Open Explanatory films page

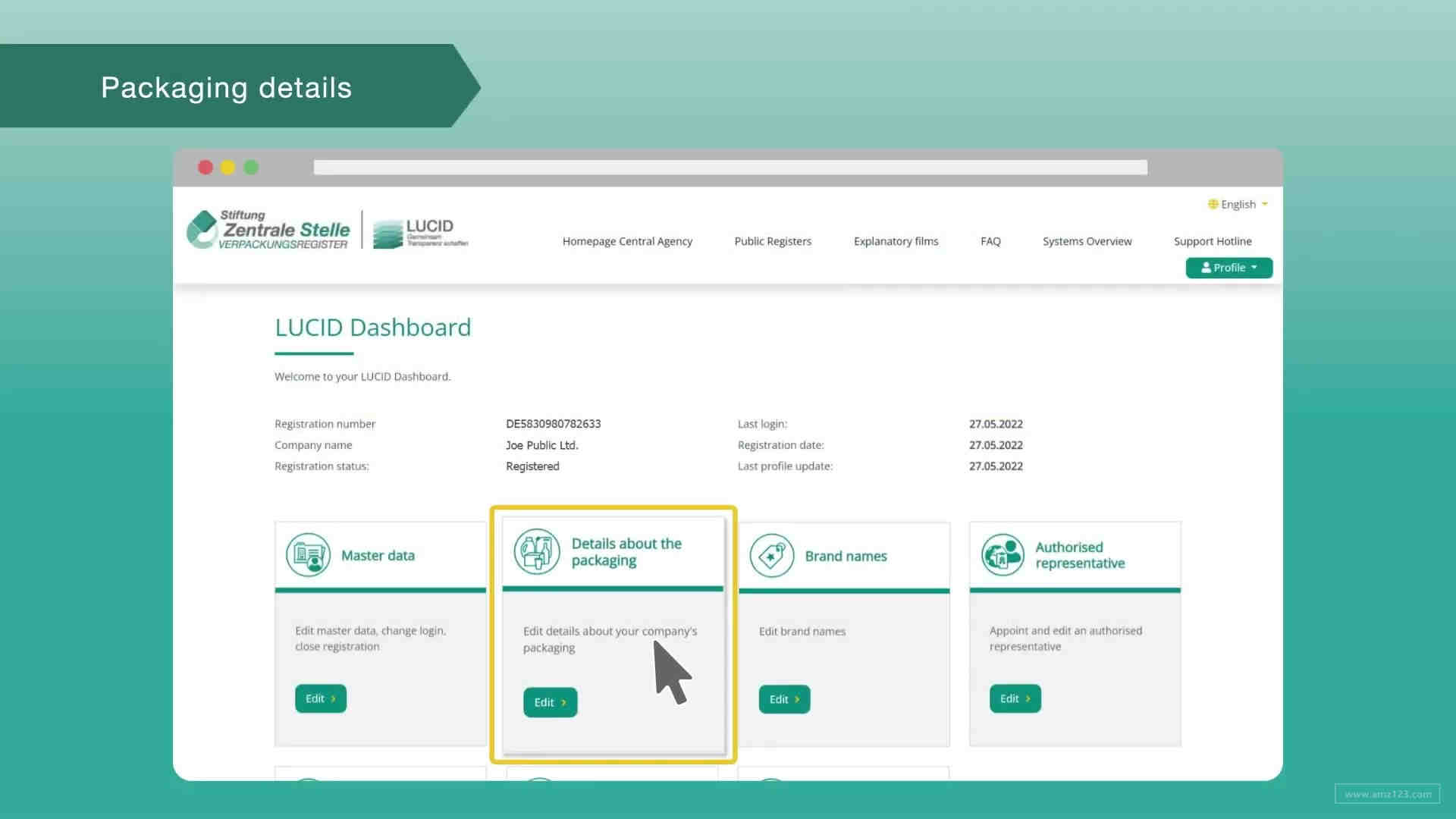click(x=896, y=241)
